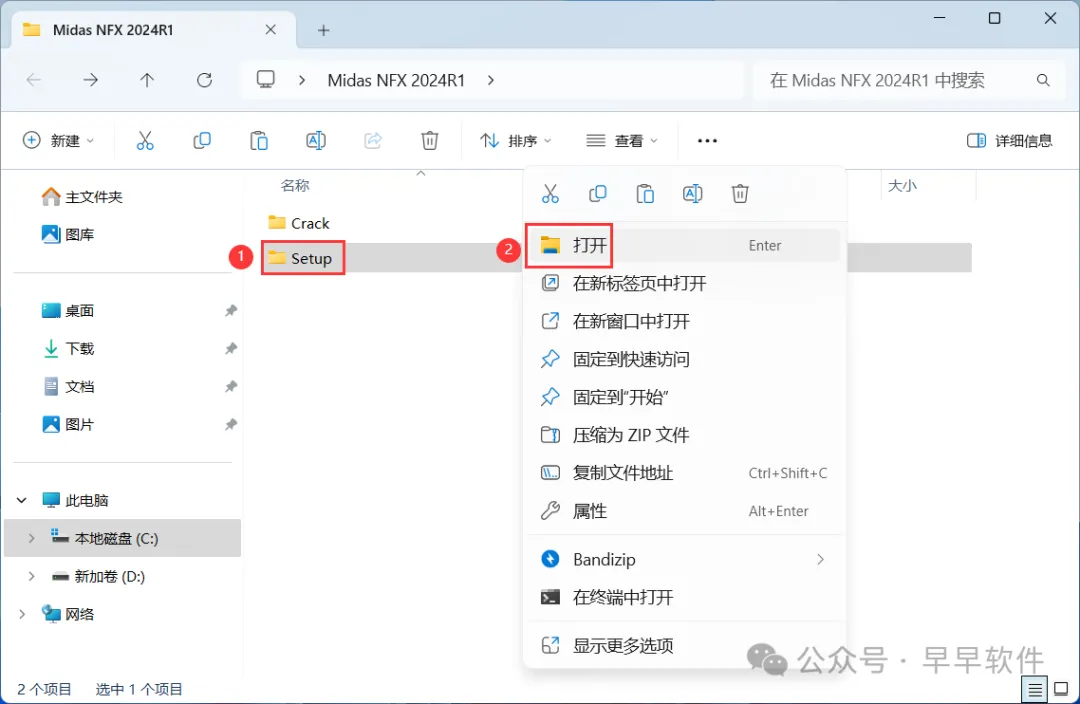Choose 打开 in the context menu
Viewport: 1080px width, 704px height.
tap(683, 245)
